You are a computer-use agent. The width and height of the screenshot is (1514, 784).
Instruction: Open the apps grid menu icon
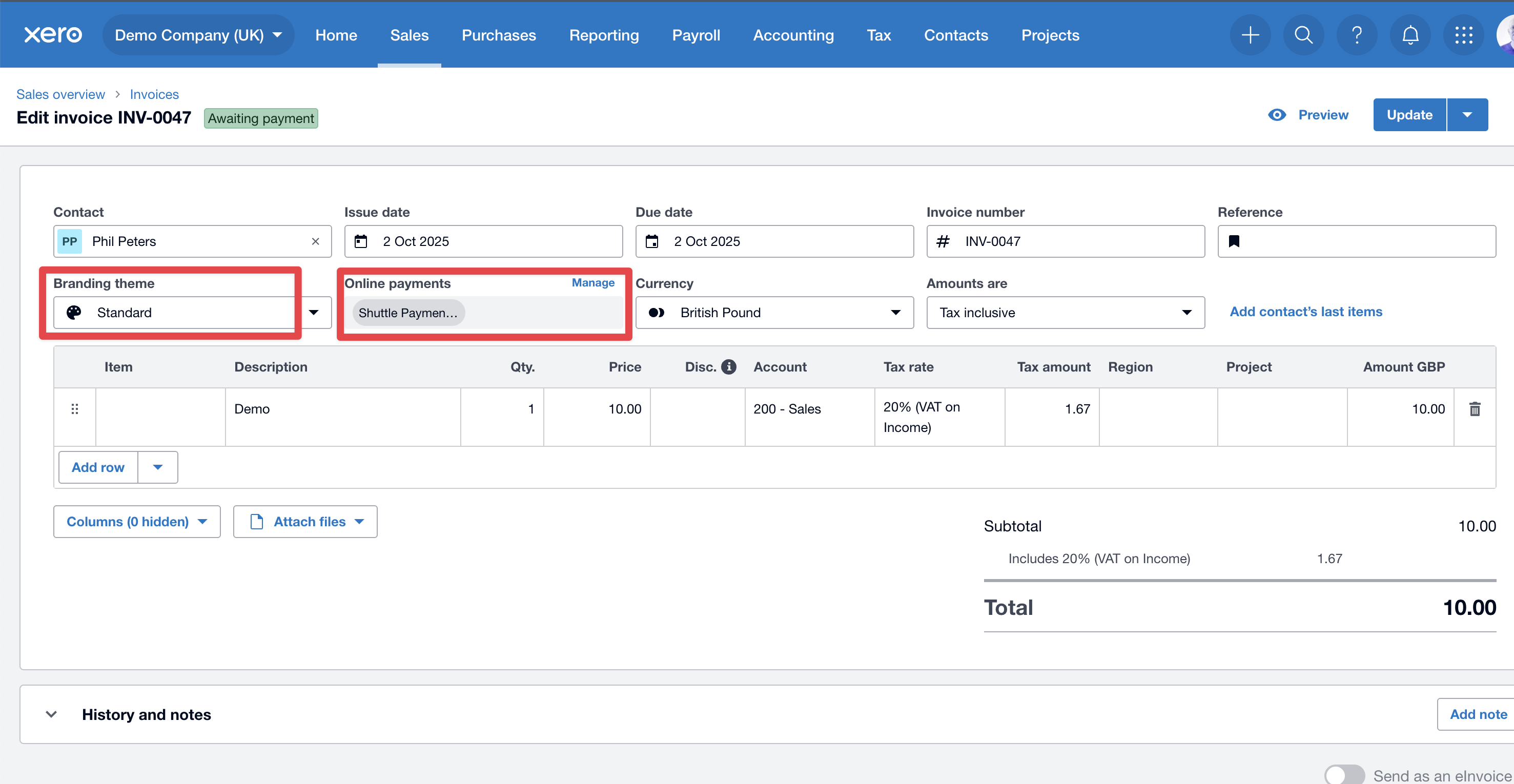click(1463, 35)
